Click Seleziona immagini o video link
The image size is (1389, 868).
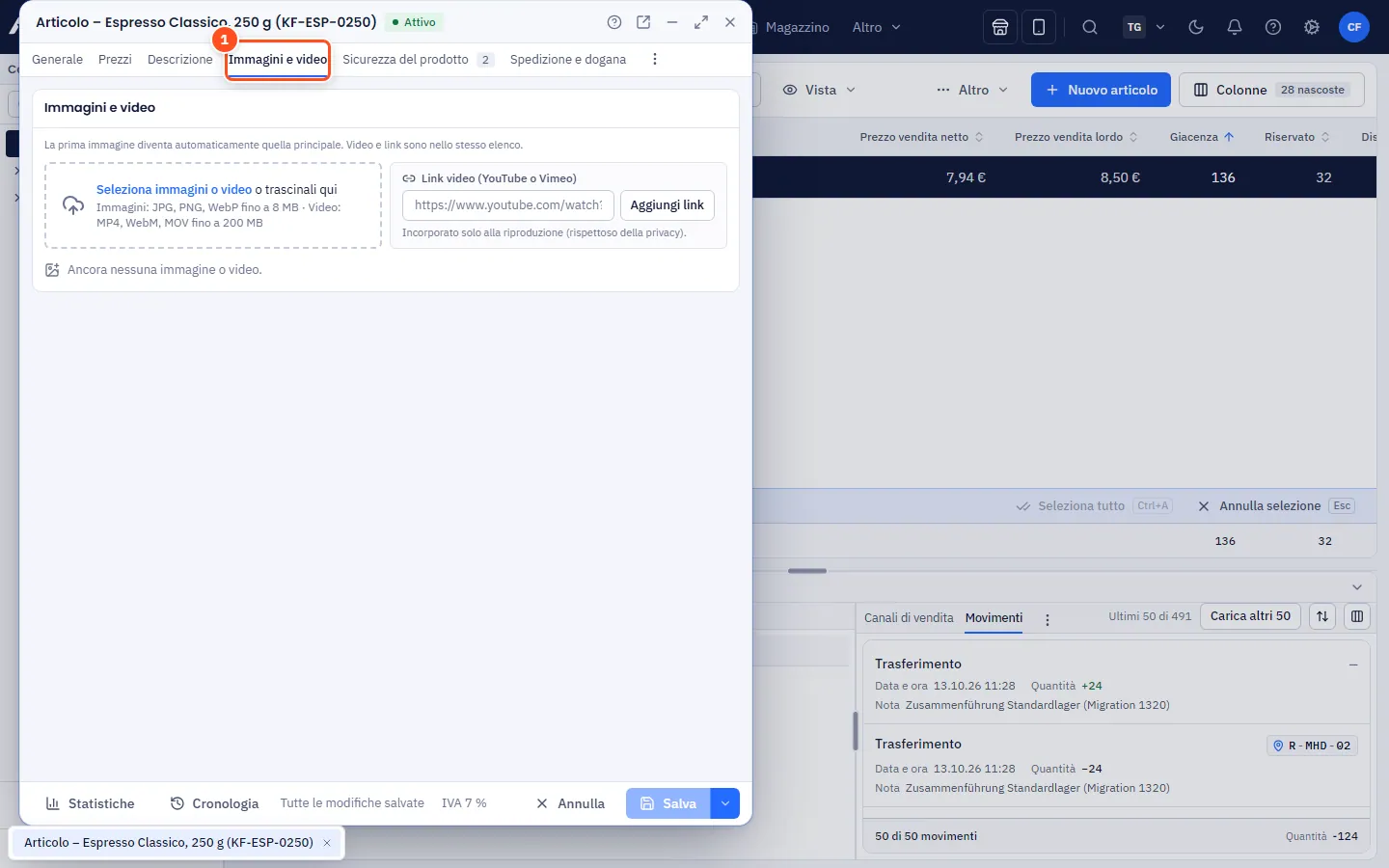pos(174,190)
